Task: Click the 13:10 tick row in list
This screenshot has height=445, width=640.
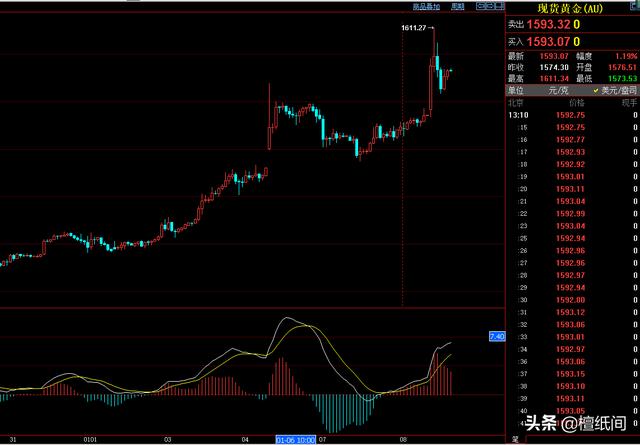Action: coord(520,115)
